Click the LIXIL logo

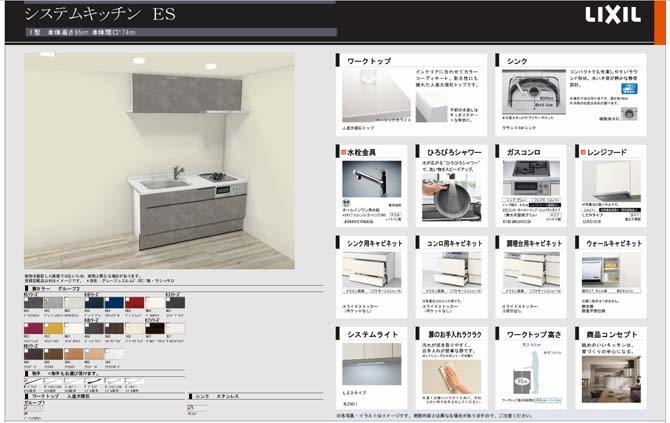pos(612,15)
